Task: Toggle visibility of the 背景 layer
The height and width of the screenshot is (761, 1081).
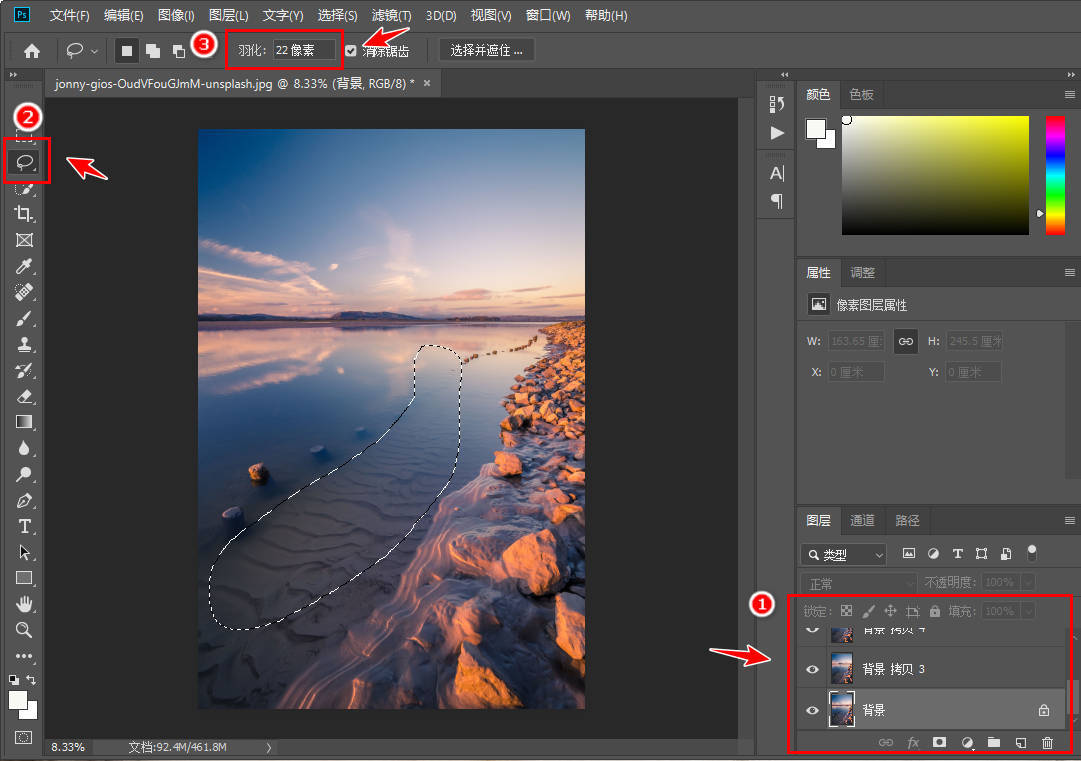Action: [812, 710]
